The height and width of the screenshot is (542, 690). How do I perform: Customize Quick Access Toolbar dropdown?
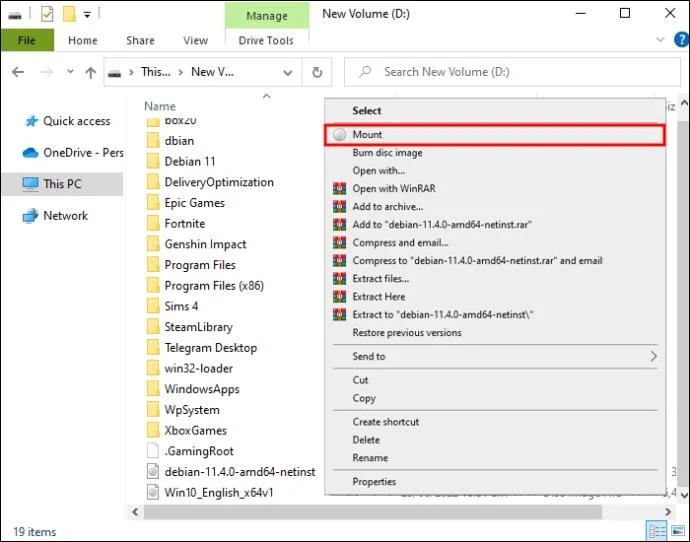pyautogui.click(x=87, y=15)
